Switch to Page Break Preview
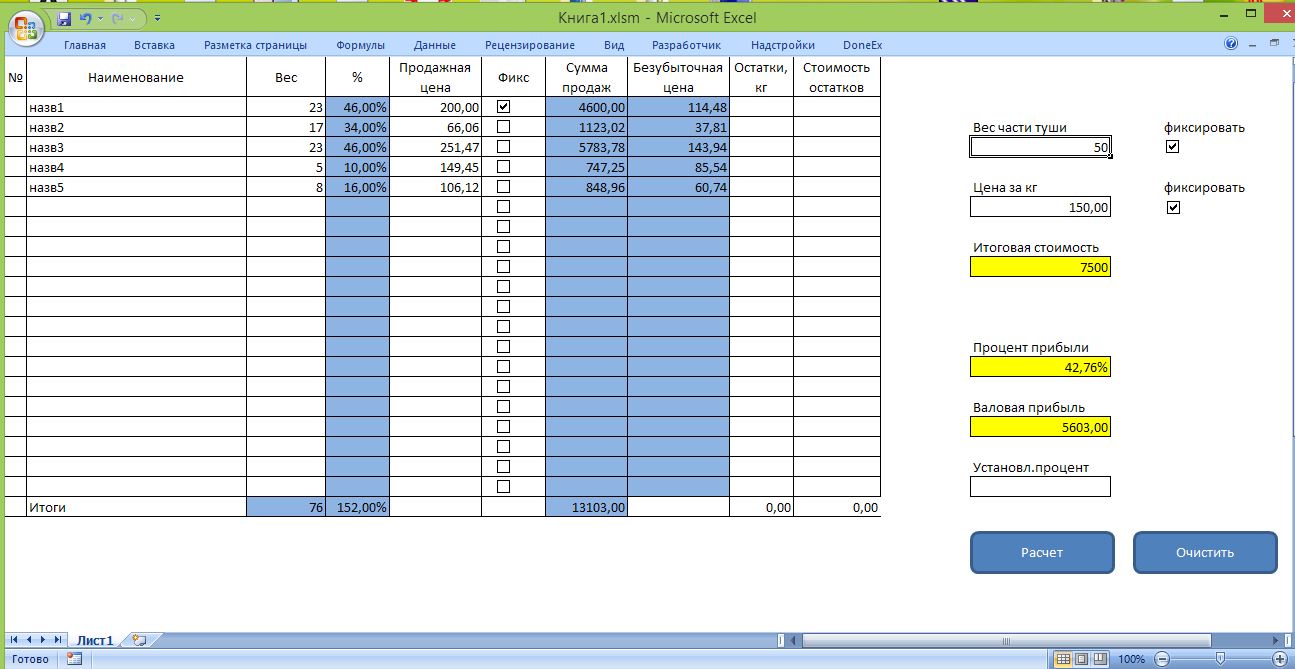 (x=1100, y=659)
